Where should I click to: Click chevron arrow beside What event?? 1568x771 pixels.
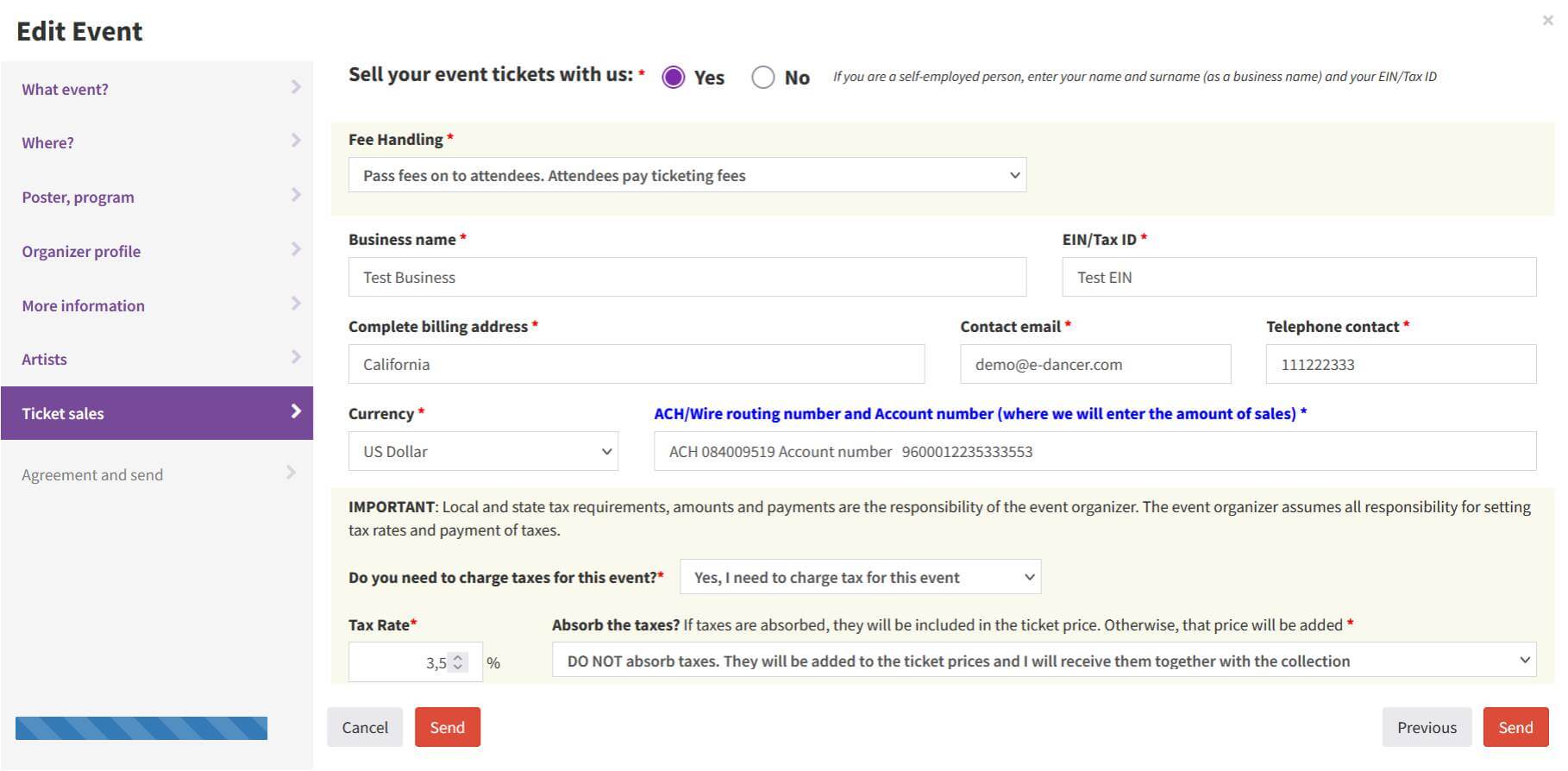pos(296,87)
